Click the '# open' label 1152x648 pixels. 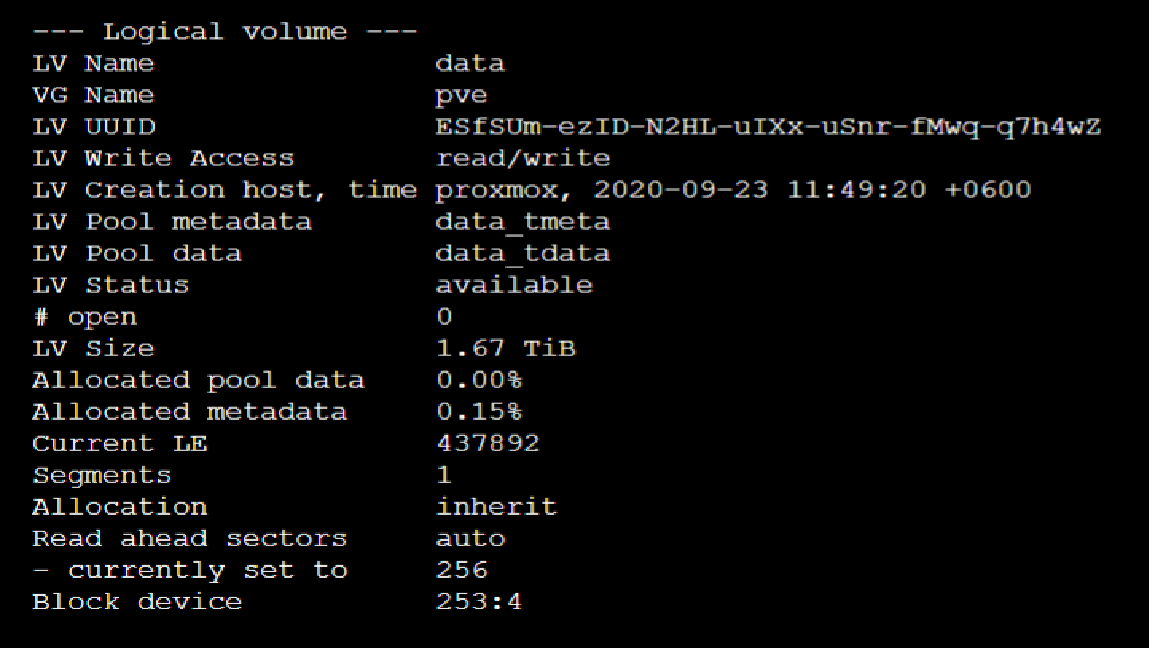click(x=85, y=317)
